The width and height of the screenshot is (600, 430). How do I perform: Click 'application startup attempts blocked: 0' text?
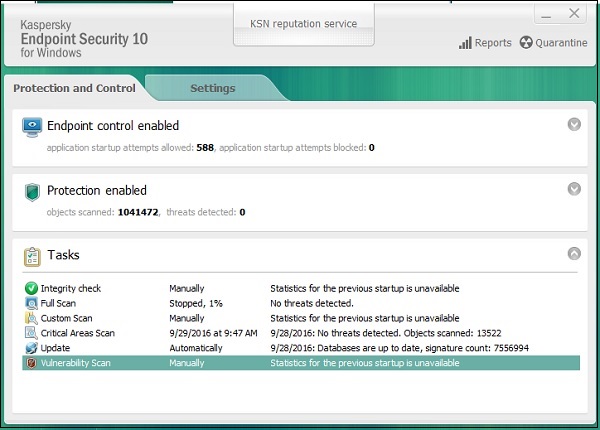[x=297, y=148]
